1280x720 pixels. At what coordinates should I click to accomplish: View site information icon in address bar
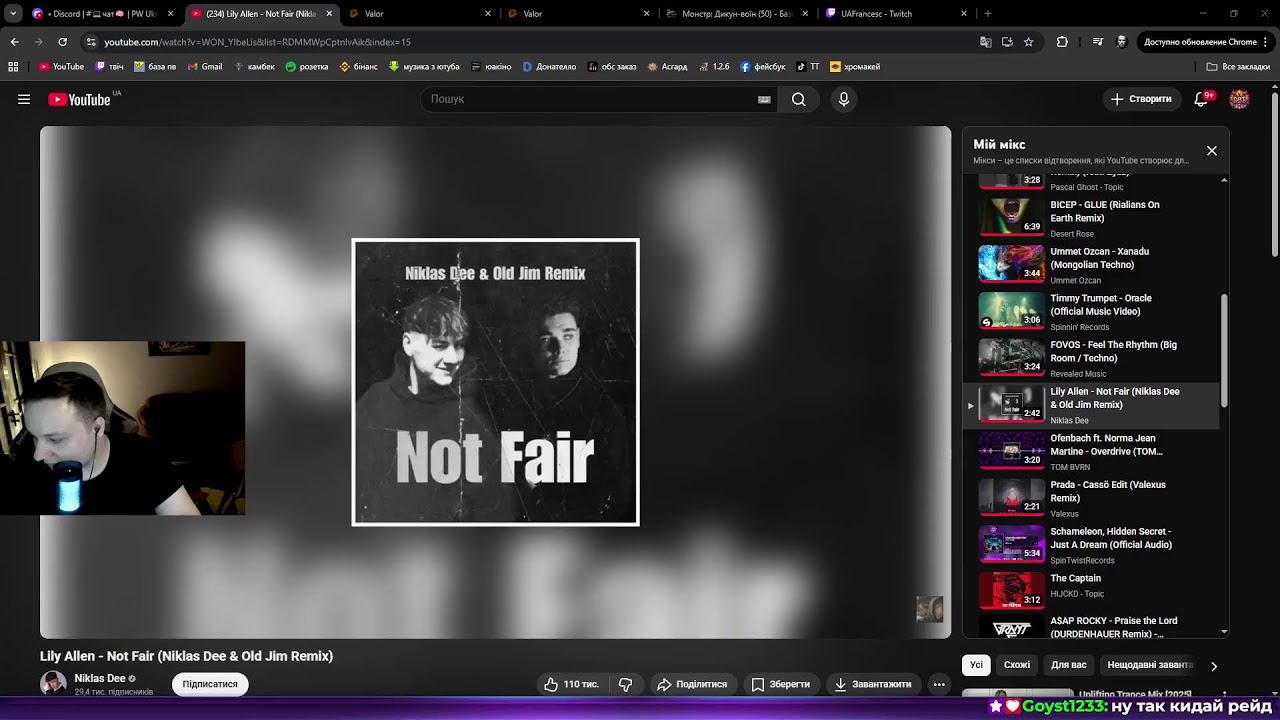pos(91,42)
